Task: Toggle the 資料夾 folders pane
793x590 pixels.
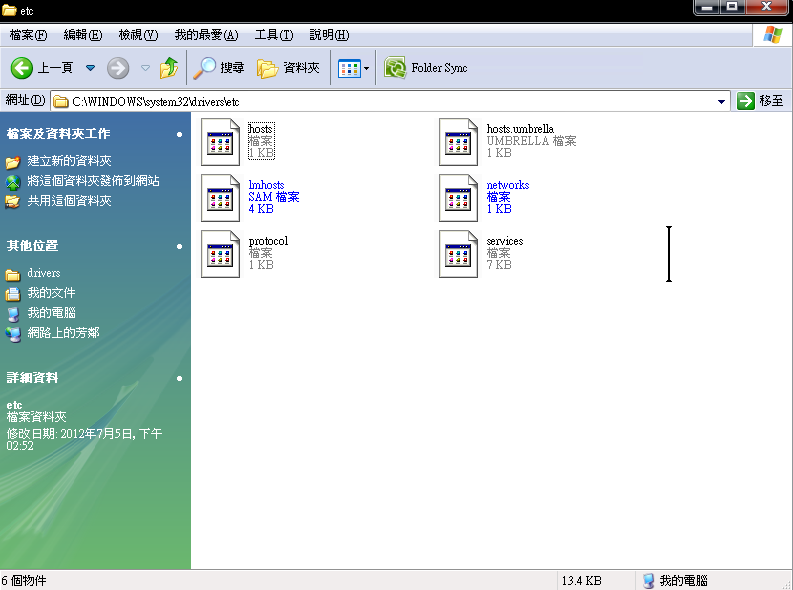Action: [288, 68]
